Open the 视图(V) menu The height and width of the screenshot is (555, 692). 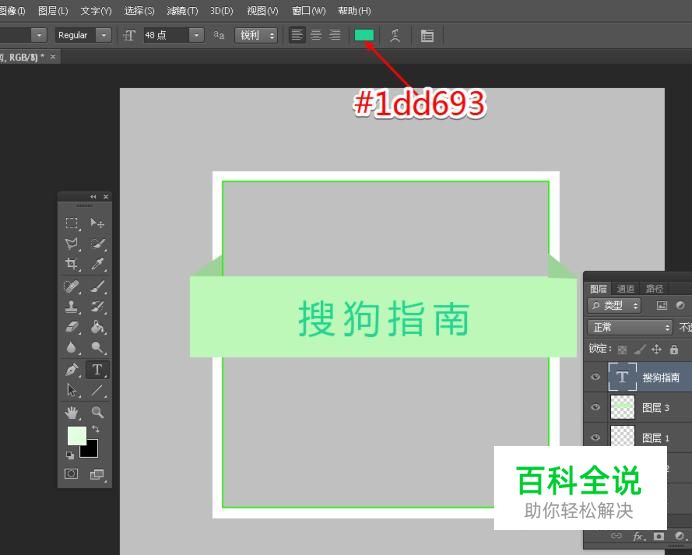[x=262, y=11]
